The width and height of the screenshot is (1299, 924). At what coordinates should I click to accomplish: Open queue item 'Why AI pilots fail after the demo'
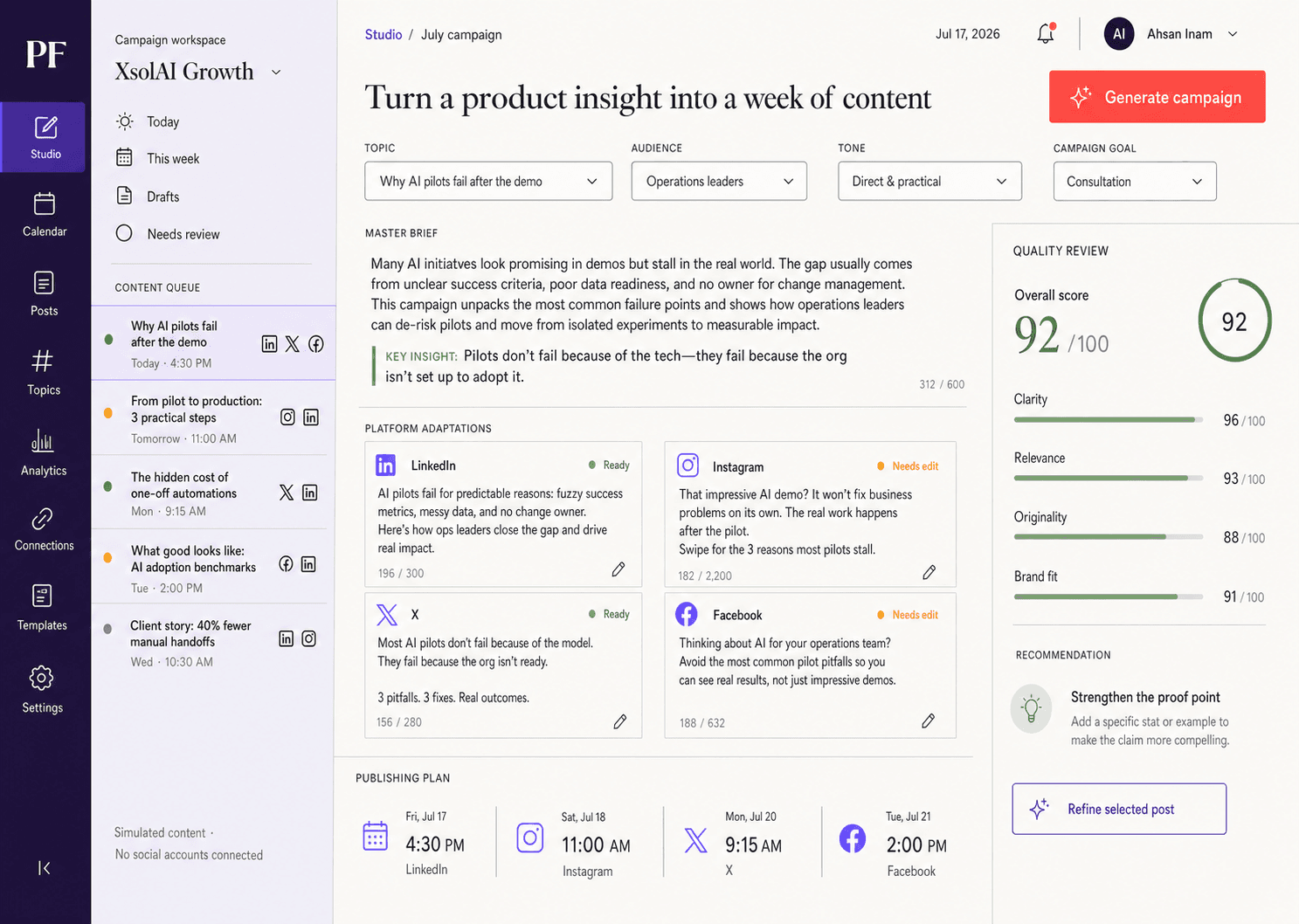coord(213,343)
